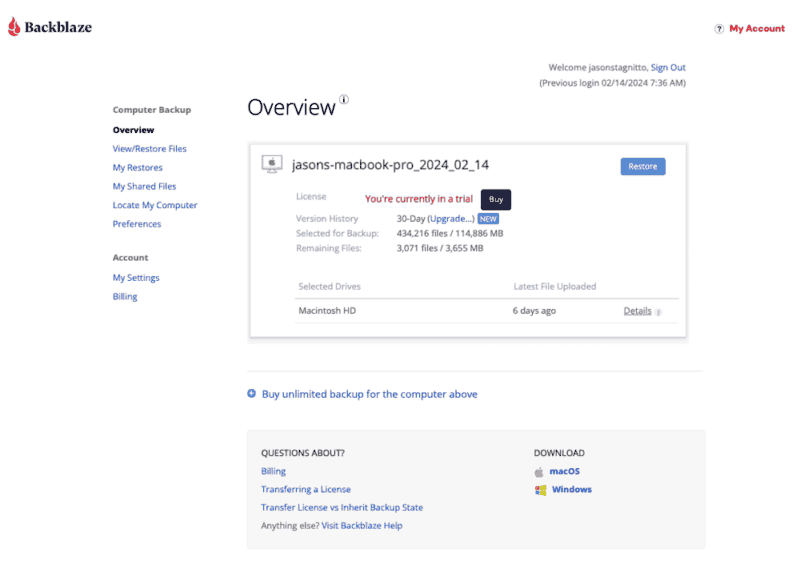Visit Backblaze Help link

362,525
